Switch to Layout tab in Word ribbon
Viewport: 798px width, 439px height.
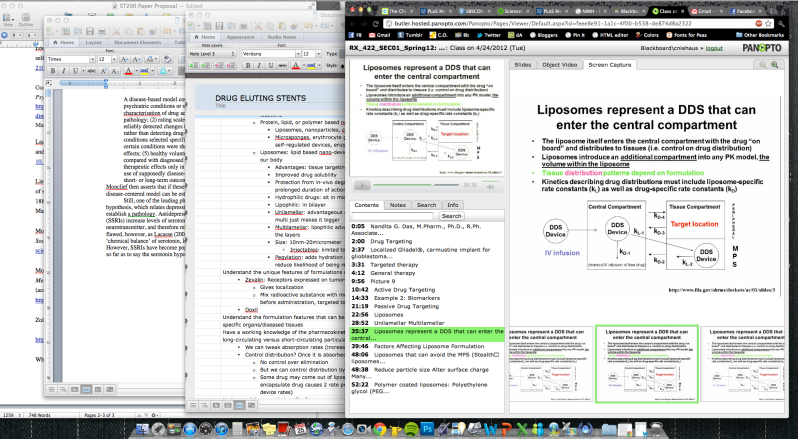[x=94, y=43]
